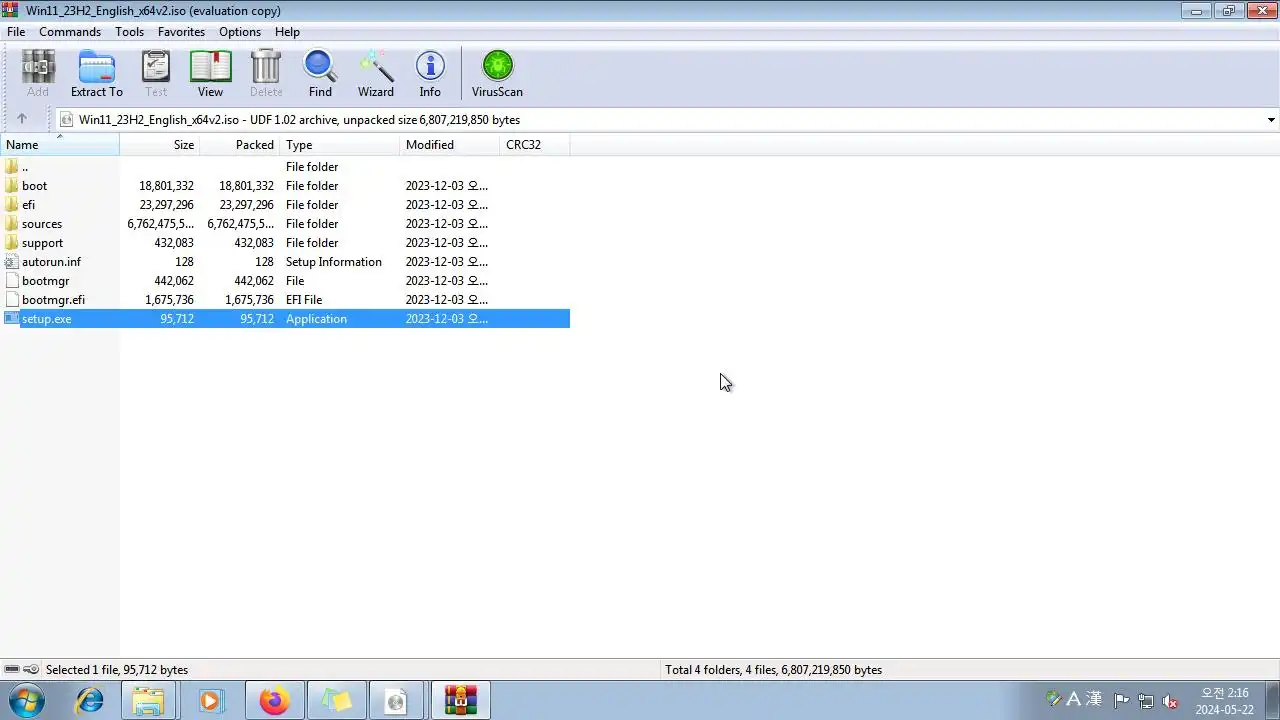Open Internet Explorer from taskbar
The width and height of the screenshot is (1280, 720).
89,701
